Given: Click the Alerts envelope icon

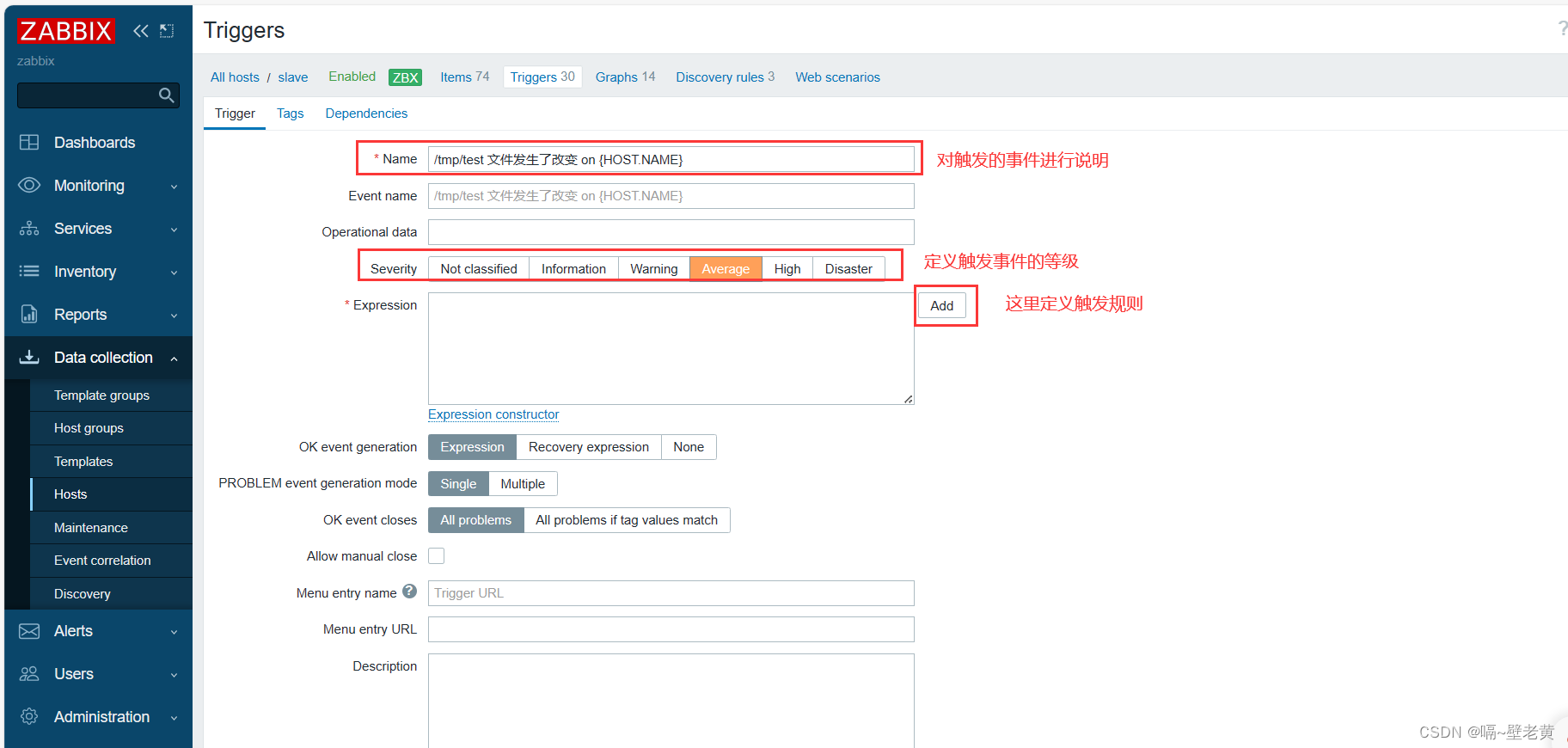Looking at the screenshot, I should pyautogui.click(x=29, y=631).
